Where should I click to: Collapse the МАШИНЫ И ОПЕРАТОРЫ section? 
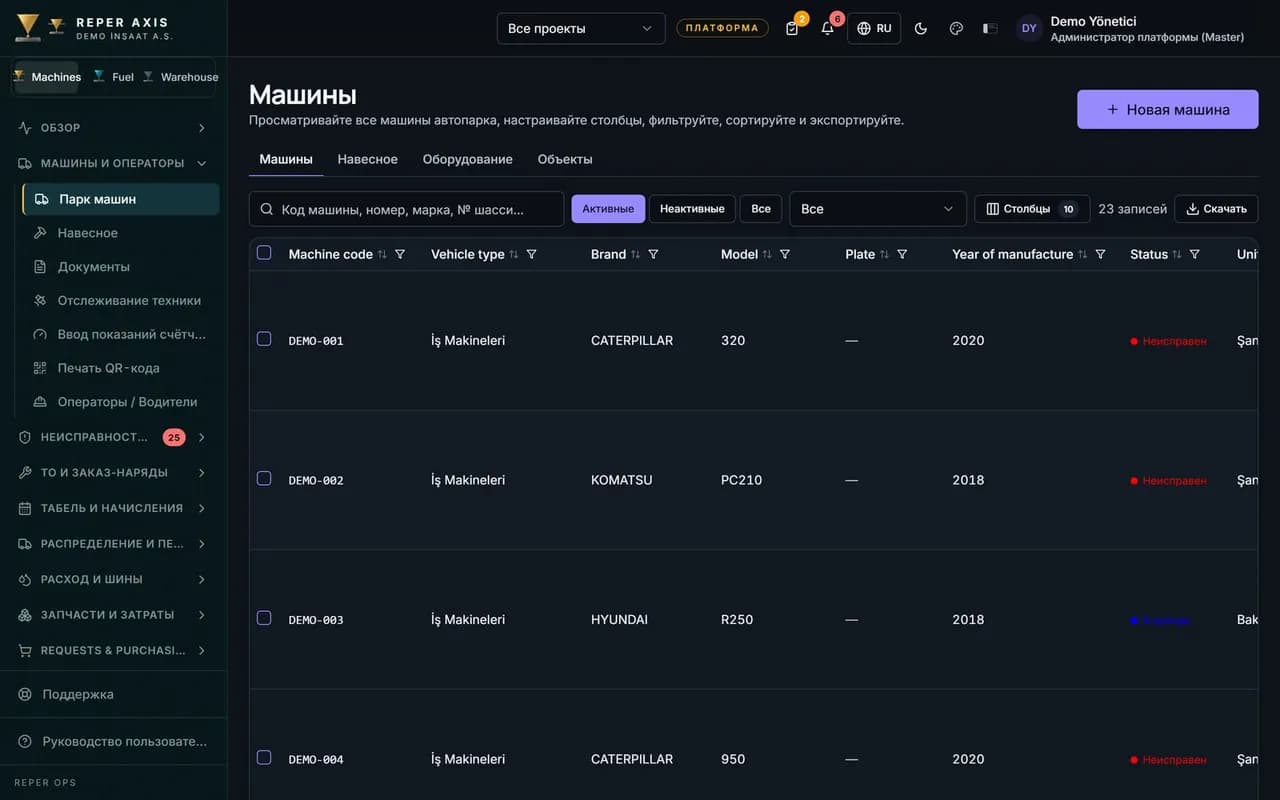coord(113,163)
